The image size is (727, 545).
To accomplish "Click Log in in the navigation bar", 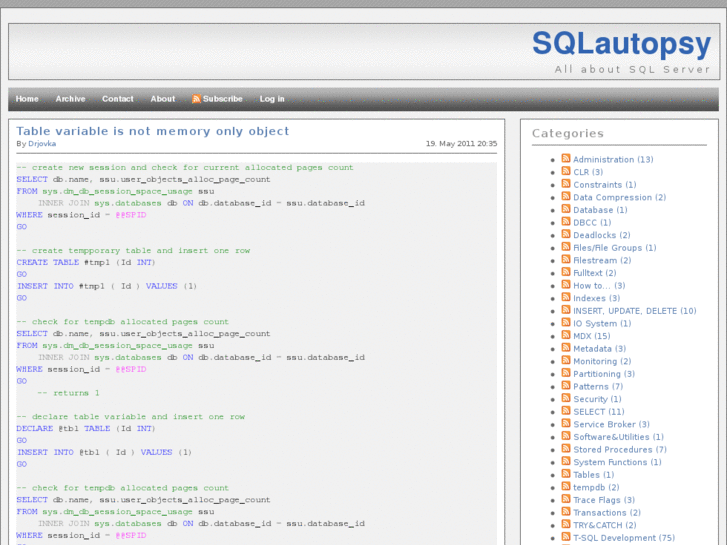I will pyautogui.click(x=272, y=99).
